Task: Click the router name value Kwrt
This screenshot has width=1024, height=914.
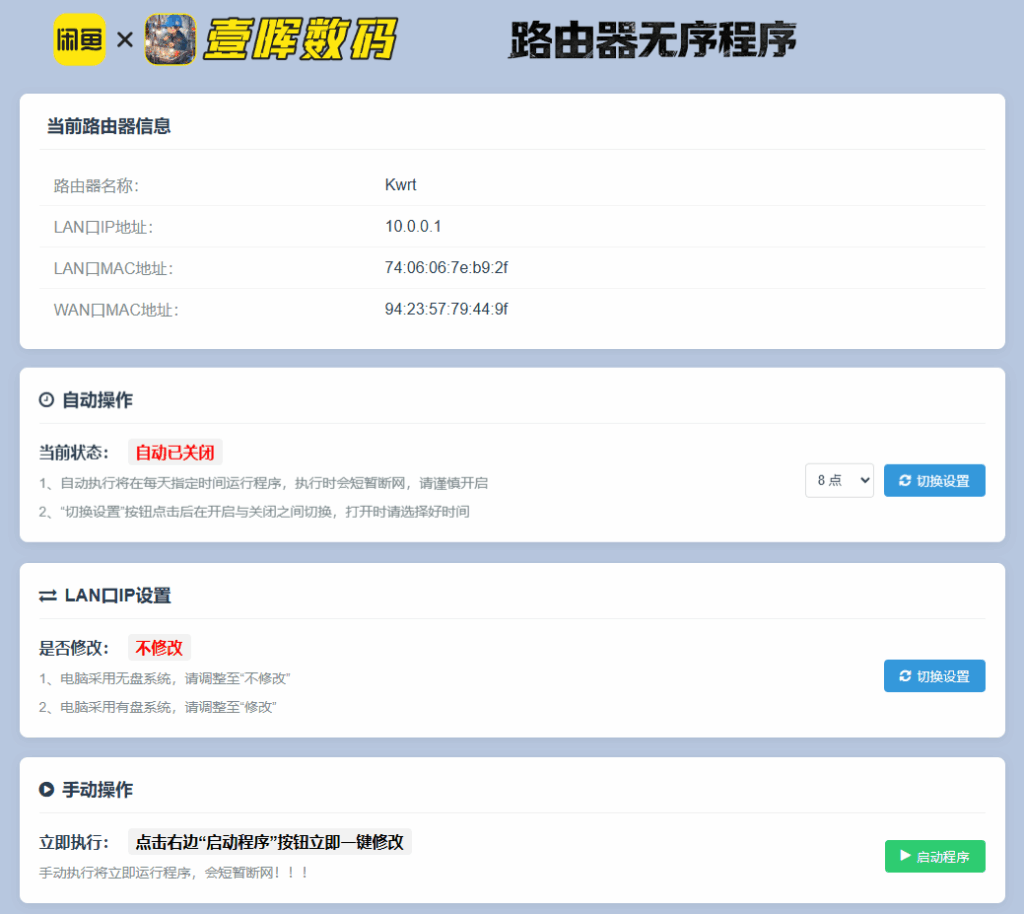Action: tap(400, 185)
